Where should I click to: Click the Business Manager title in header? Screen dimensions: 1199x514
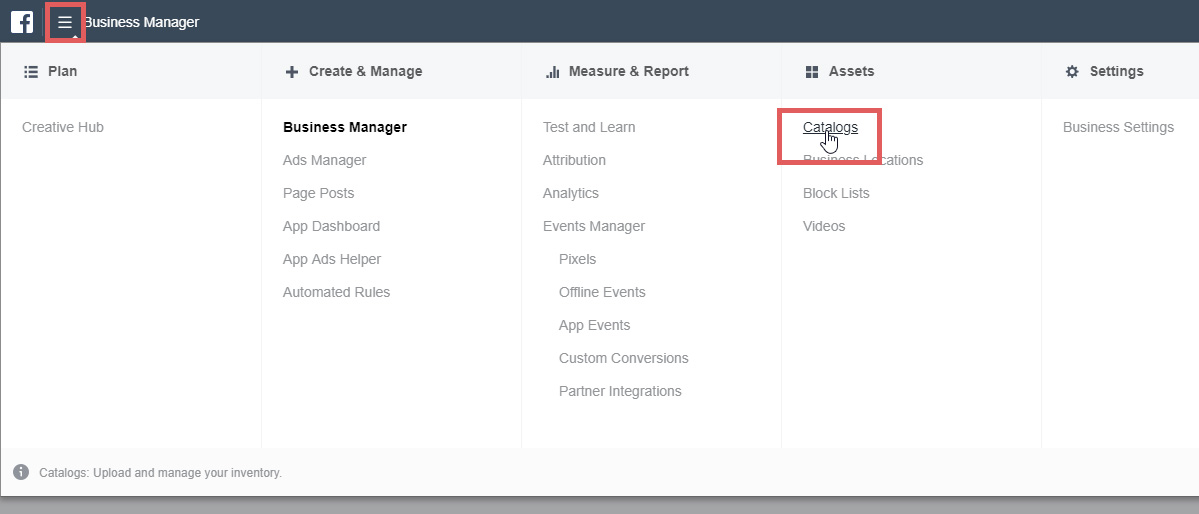(x=141, y=22)
